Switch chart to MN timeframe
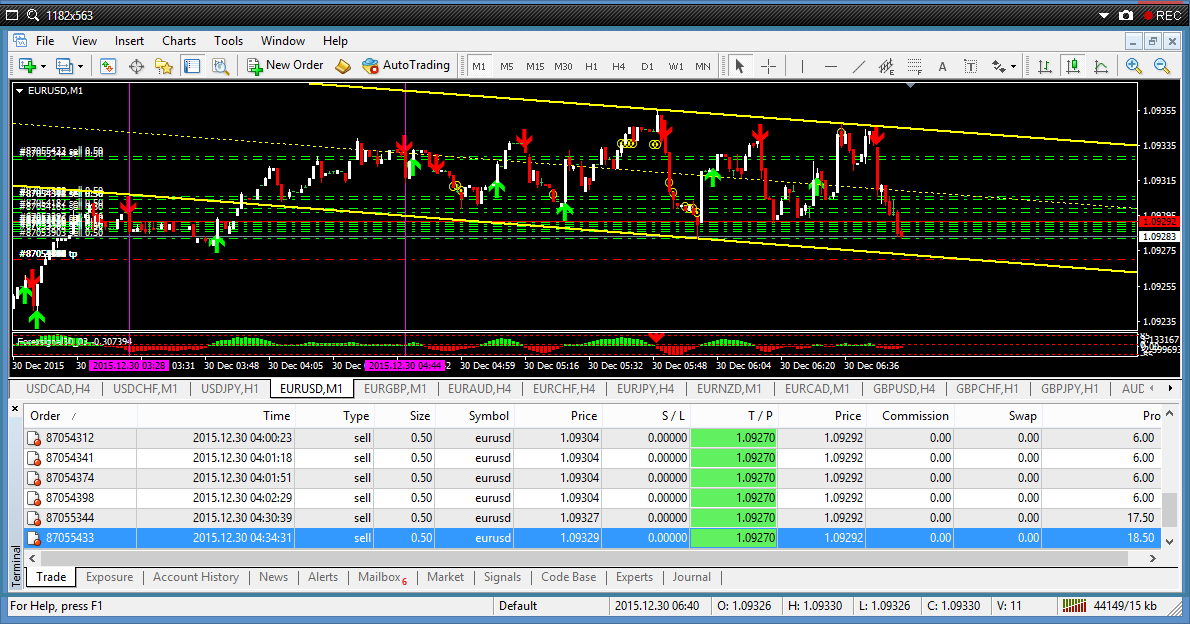Screen dimensions: 1190x624 pyautogui.click(x=703, y=66)
